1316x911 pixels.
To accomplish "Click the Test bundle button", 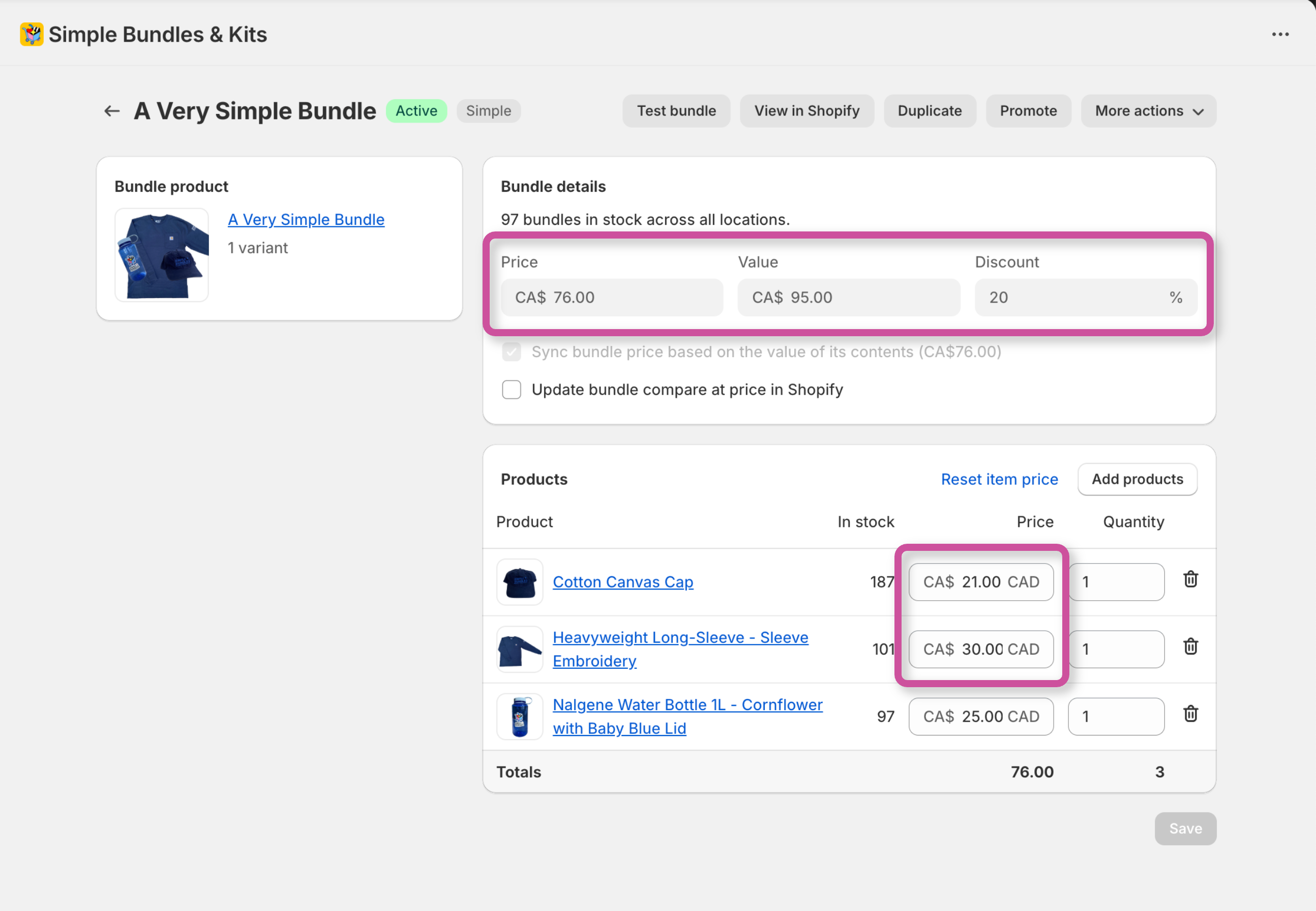I will coord(676,111).
